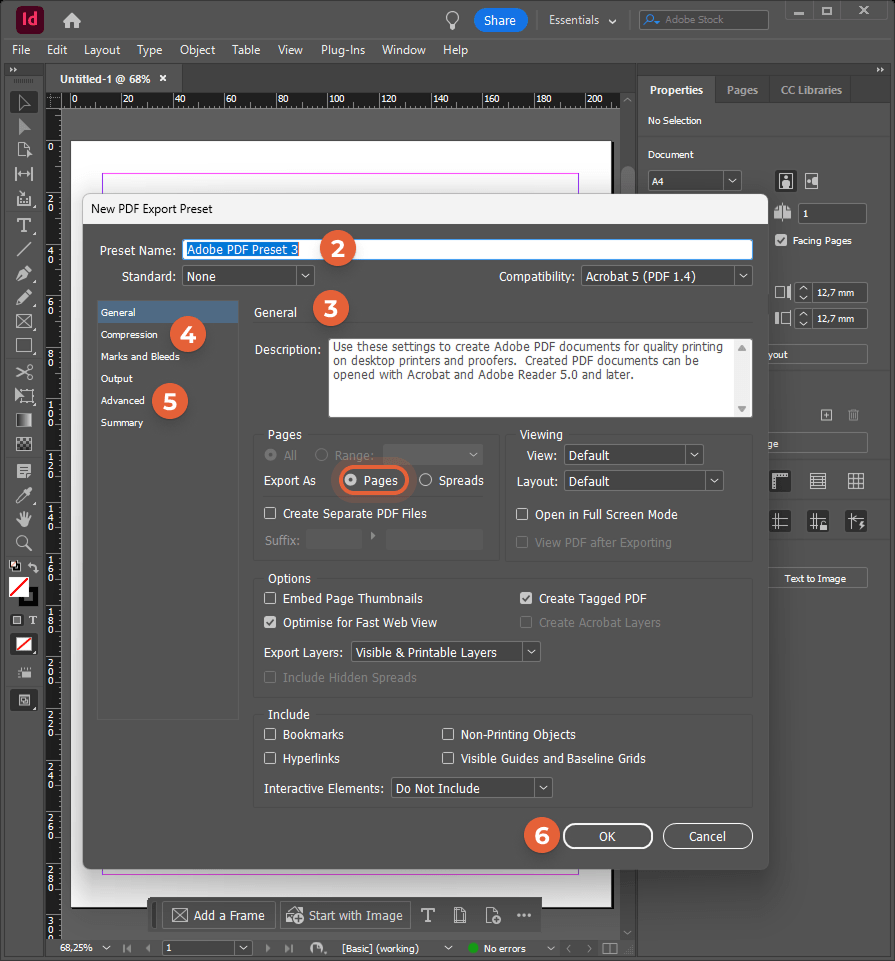Toggle the Facing Pages checkbox

point(781,240)
